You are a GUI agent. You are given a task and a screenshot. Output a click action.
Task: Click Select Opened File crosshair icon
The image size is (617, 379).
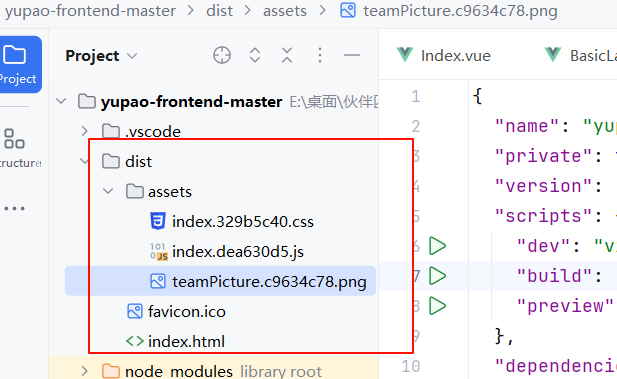click(222, 55)
